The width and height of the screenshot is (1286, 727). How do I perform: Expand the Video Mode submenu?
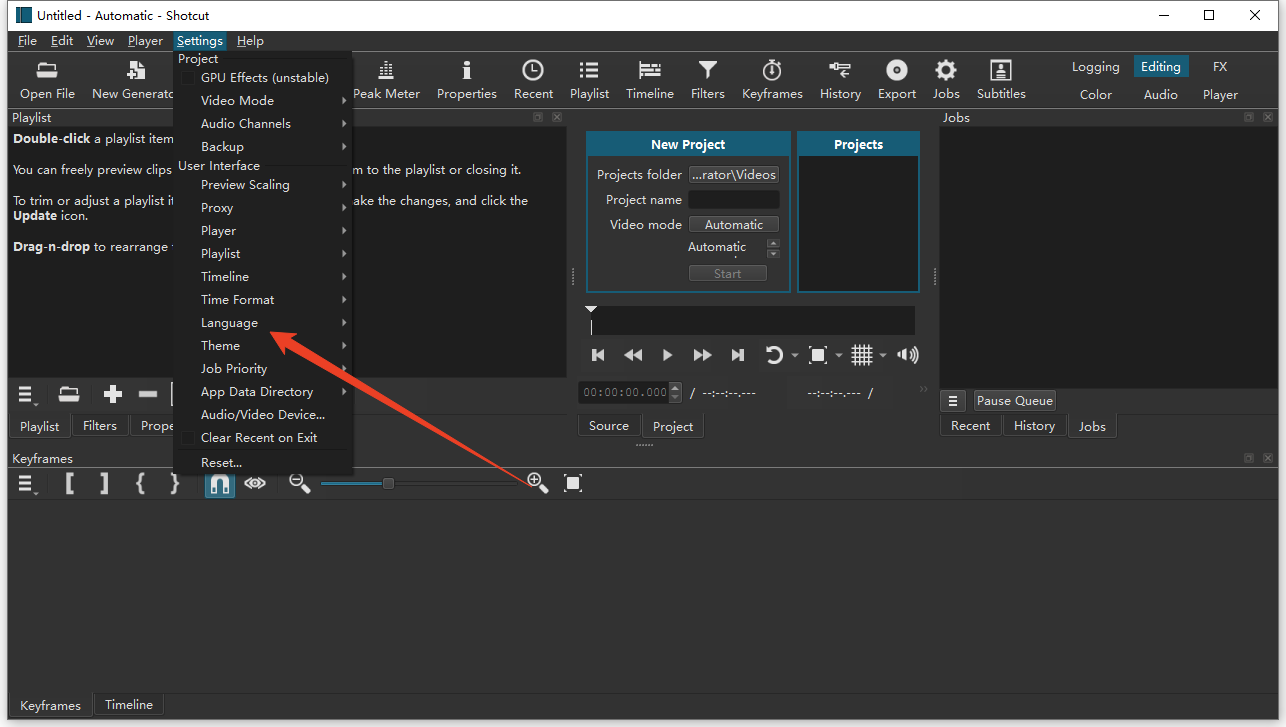pos(263,100)
